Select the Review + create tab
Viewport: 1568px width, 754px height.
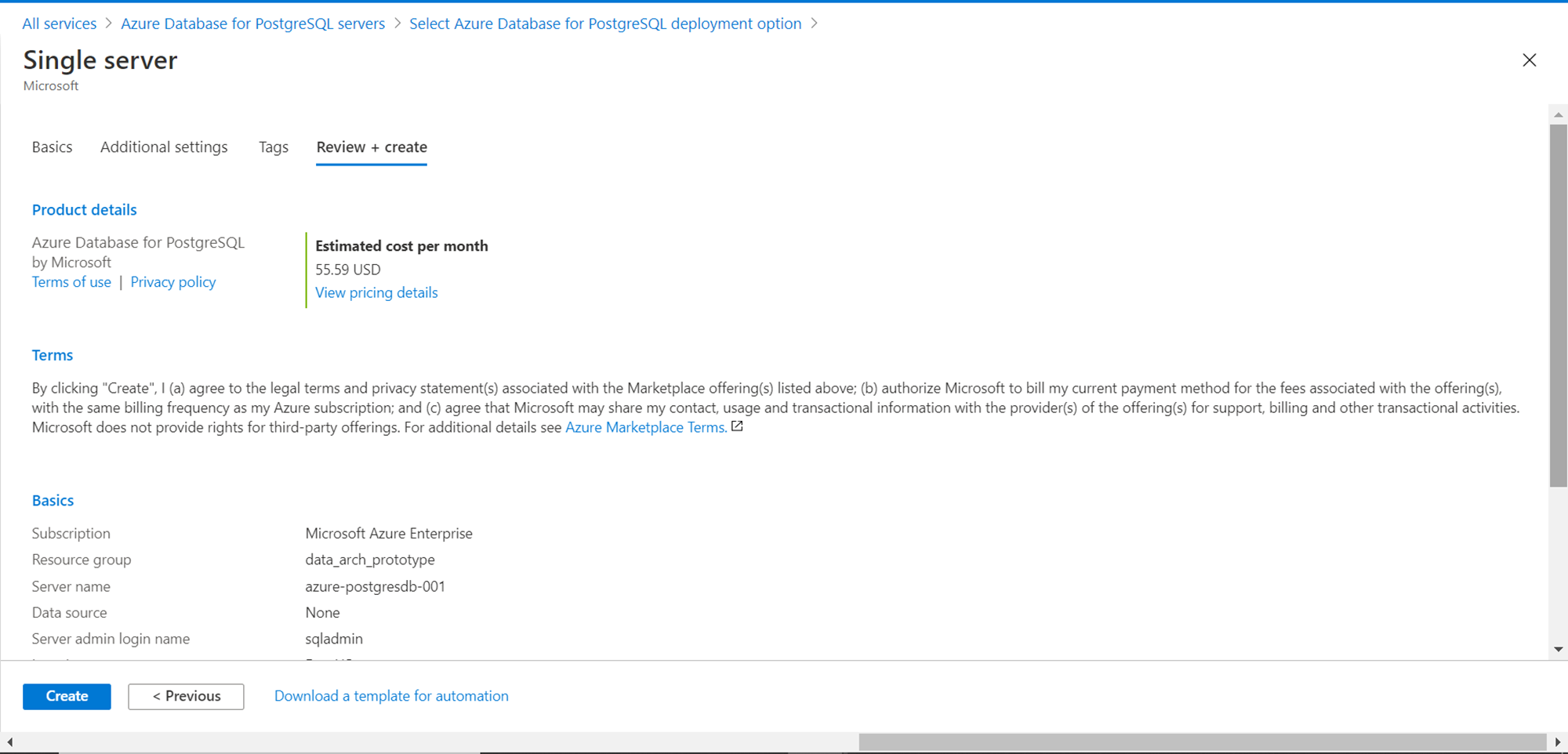(x=372, y=147)
